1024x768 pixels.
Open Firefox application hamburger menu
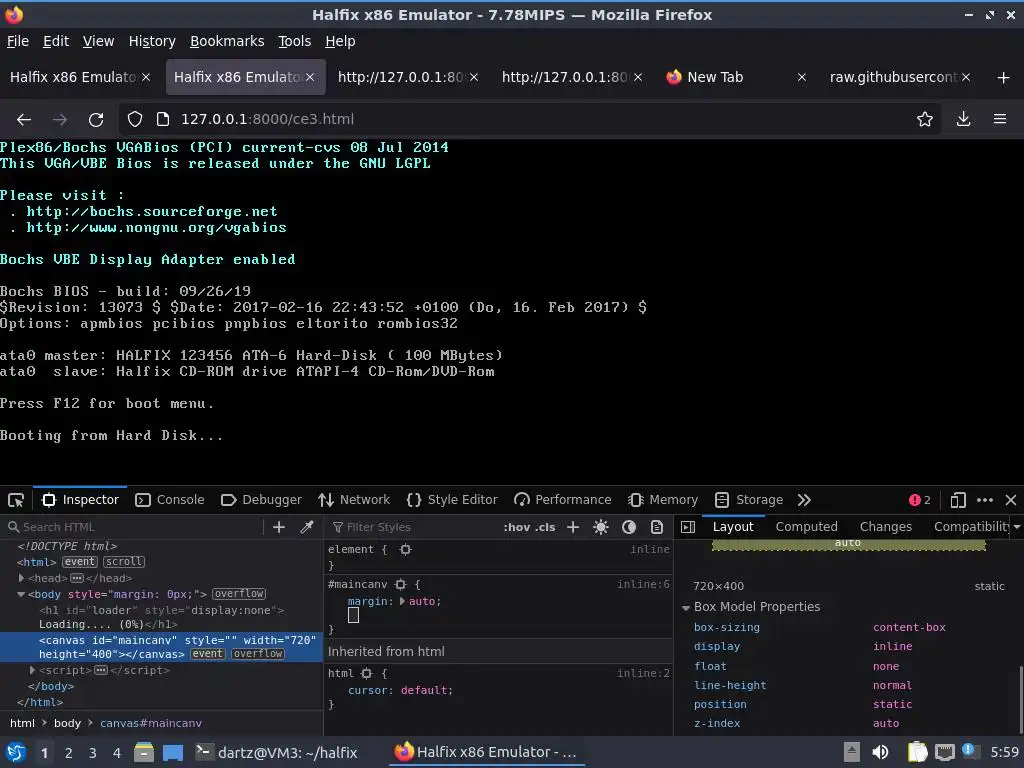point(1000,120)
